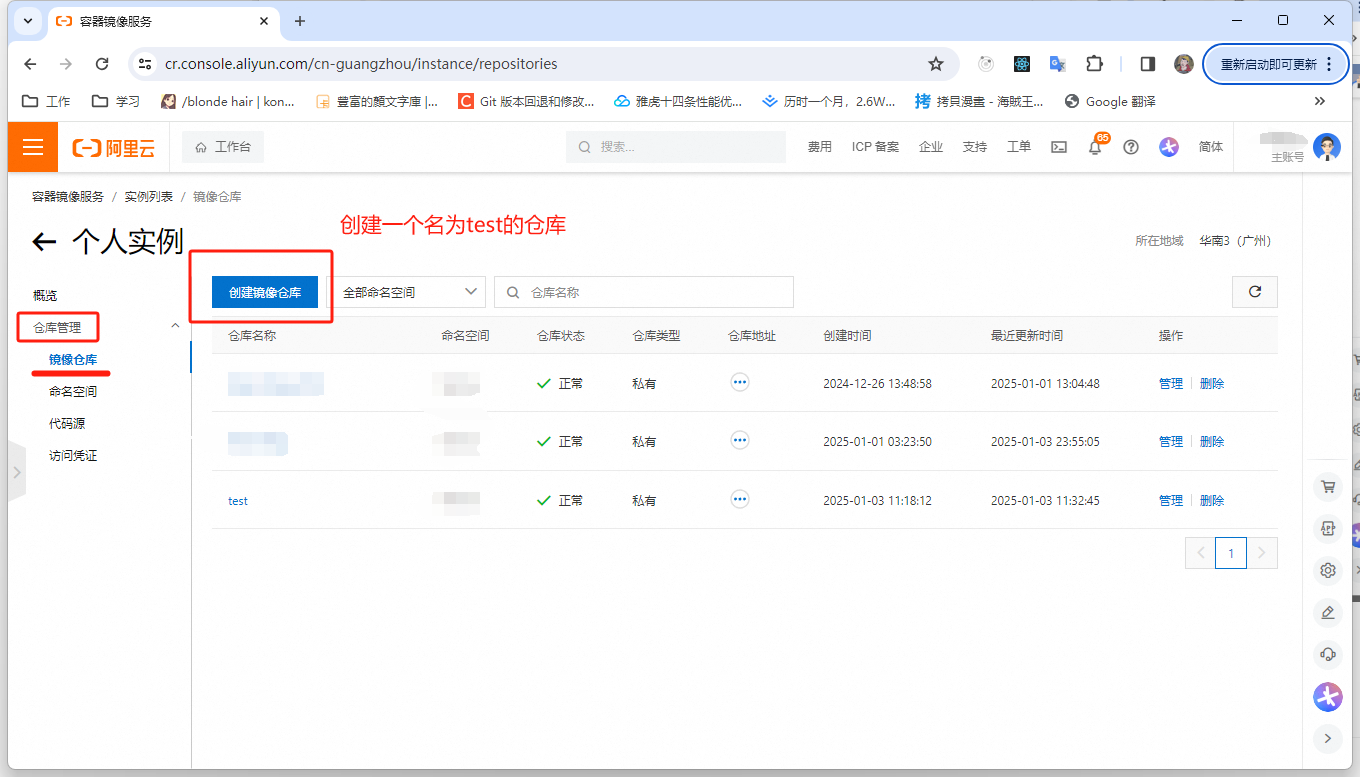Open the settings gear side icon
Image resolution: width=1360 pixels, height=777 pixels.
pyautogui.click(x=1328, y=570)
